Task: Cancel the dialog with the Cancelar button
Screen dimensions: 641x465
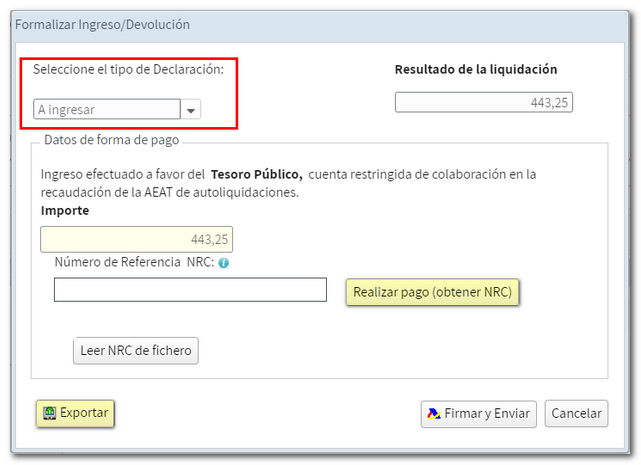Action: tap(577, 414)
